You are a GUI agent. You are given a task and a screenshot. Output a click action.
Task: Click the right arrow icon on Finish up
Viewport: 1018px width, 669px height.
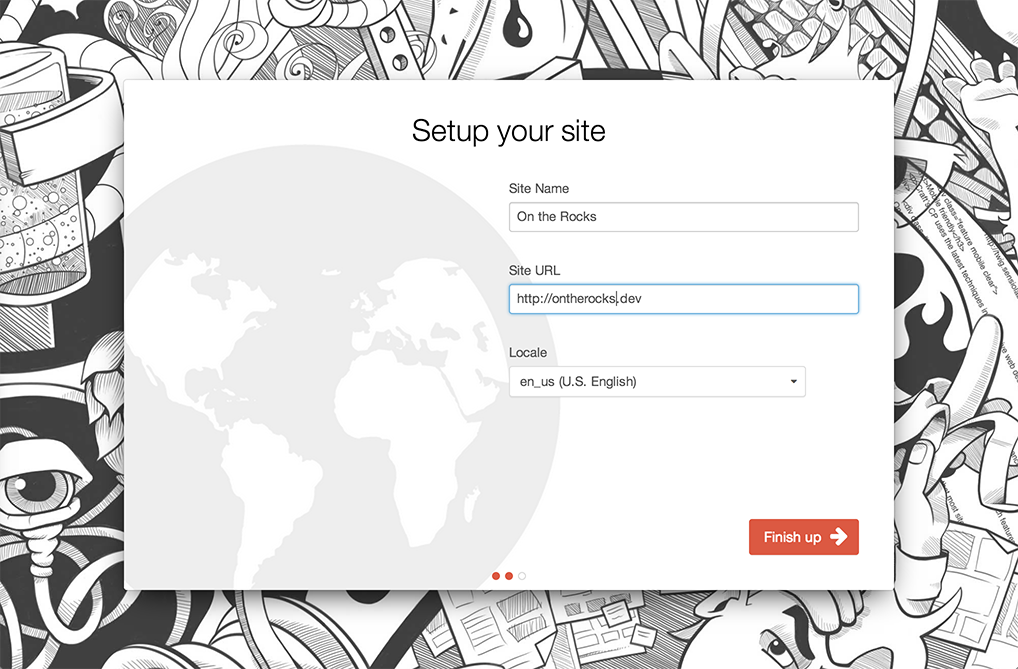point(838,537)
